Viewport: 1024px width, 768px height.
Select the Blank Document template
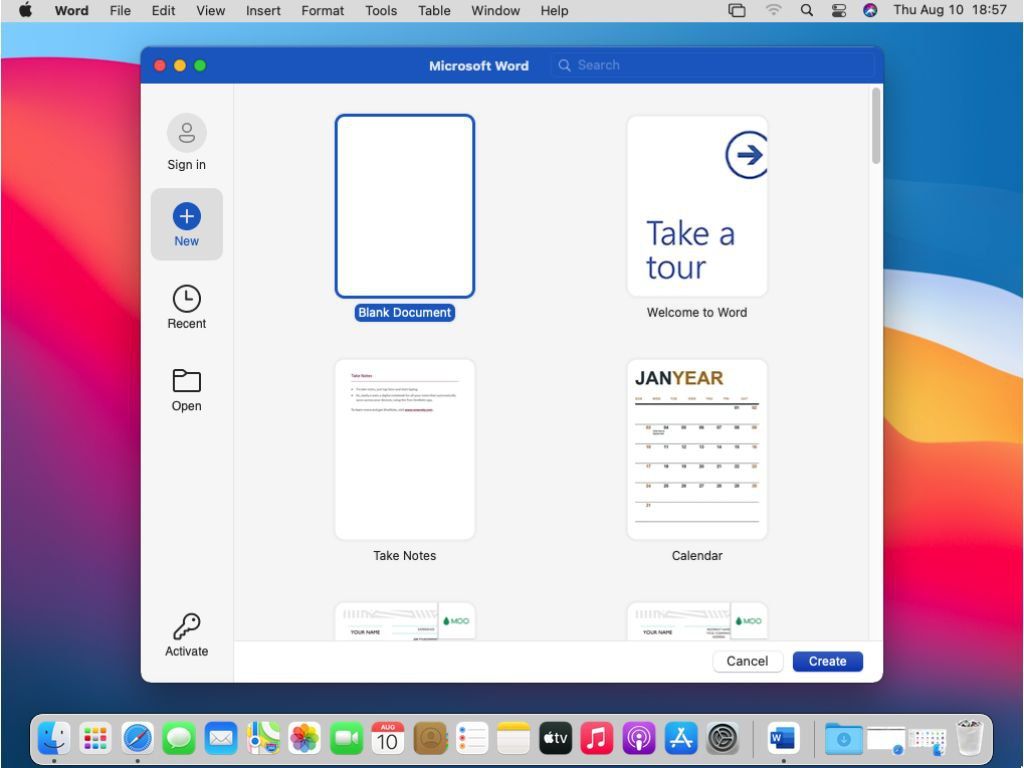(x=404, y=206)
